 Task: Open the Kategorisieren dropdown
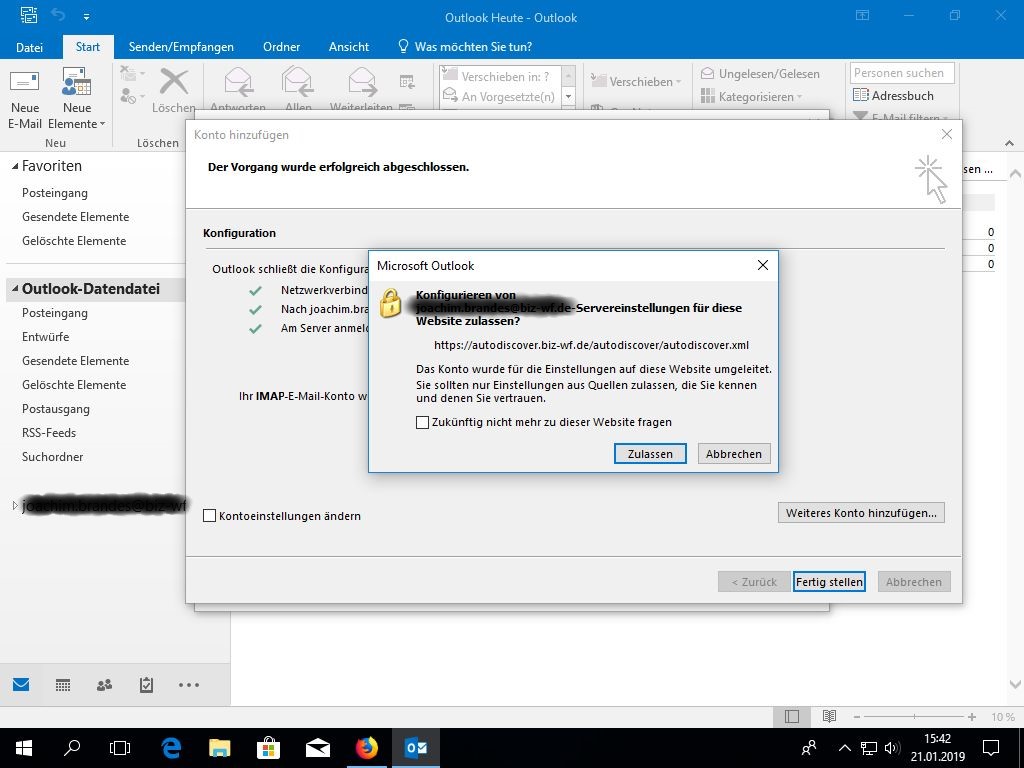pos(752,97)
